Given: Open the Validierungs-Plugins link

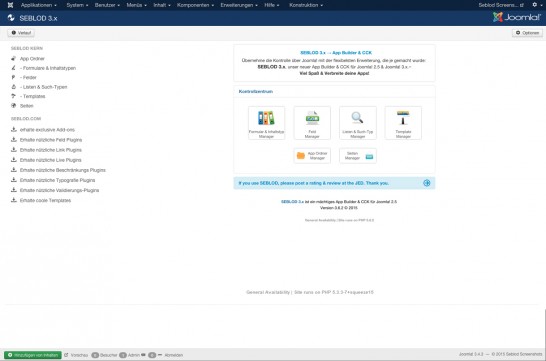Looking at the screenshot, I should pos(60,190).
